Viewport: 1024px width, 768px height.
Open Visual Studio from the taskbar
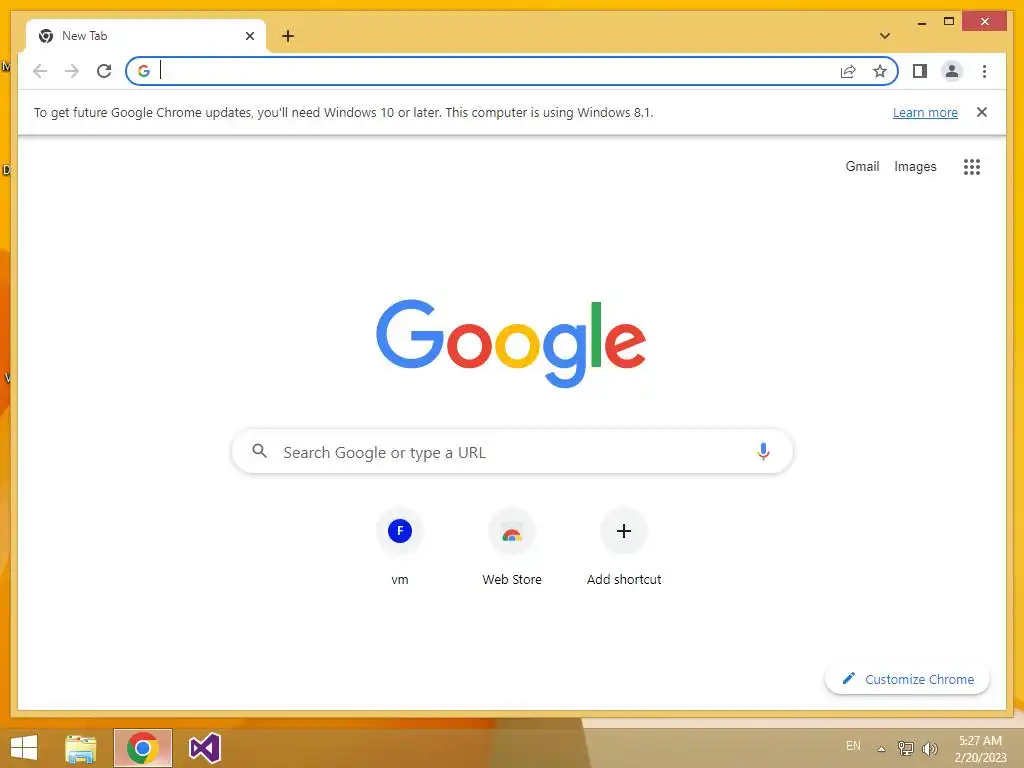204,748
